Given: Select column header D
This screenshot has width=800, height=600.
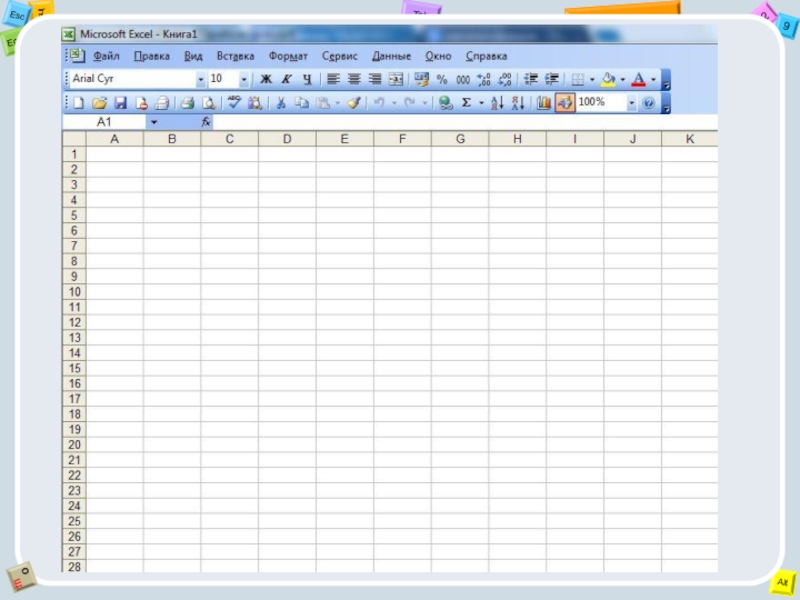Looking at the screenshot, I should [x=286, y=140].
